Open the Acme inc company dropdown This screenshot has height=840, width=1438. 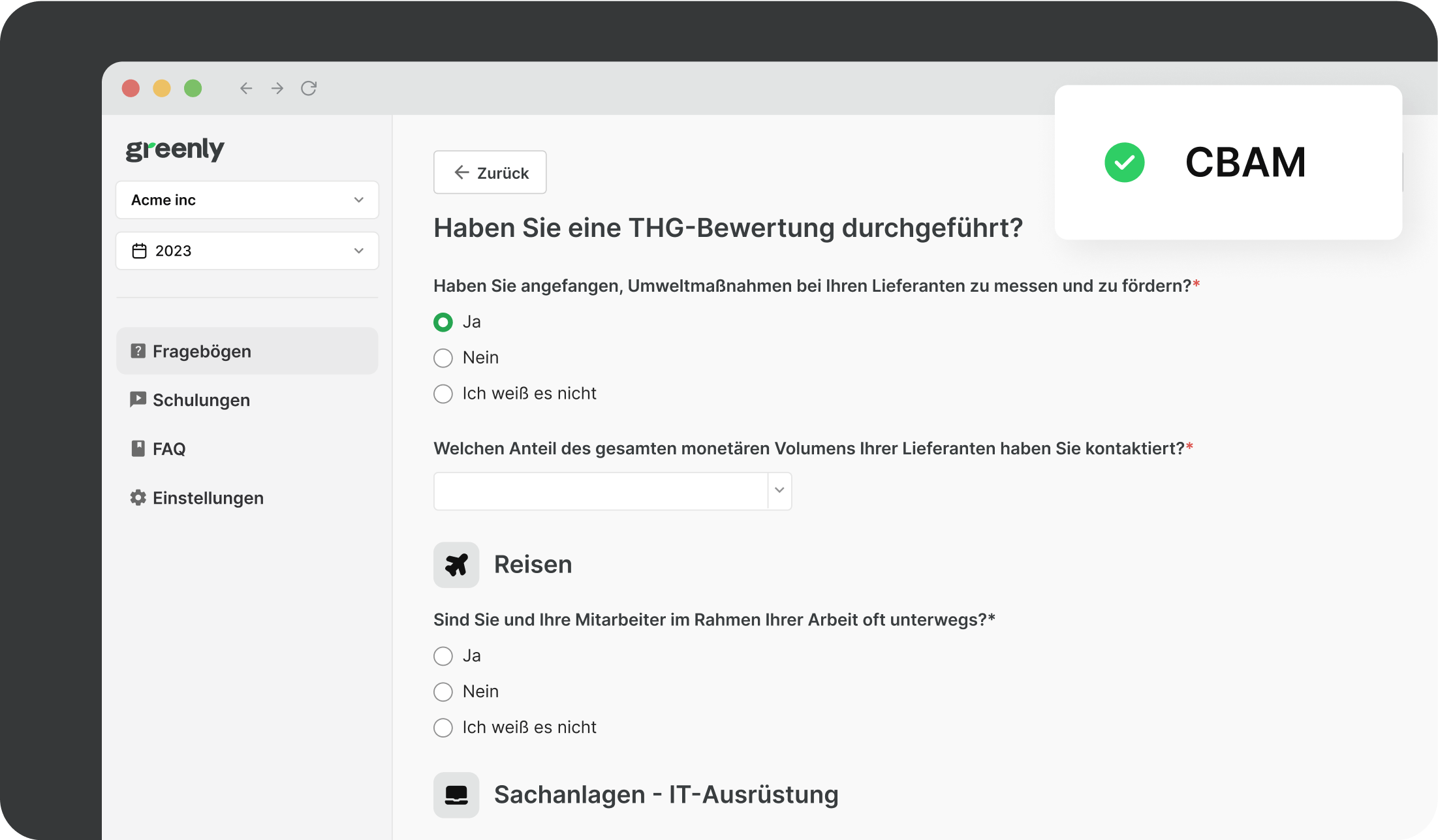(x=247, y=200)
